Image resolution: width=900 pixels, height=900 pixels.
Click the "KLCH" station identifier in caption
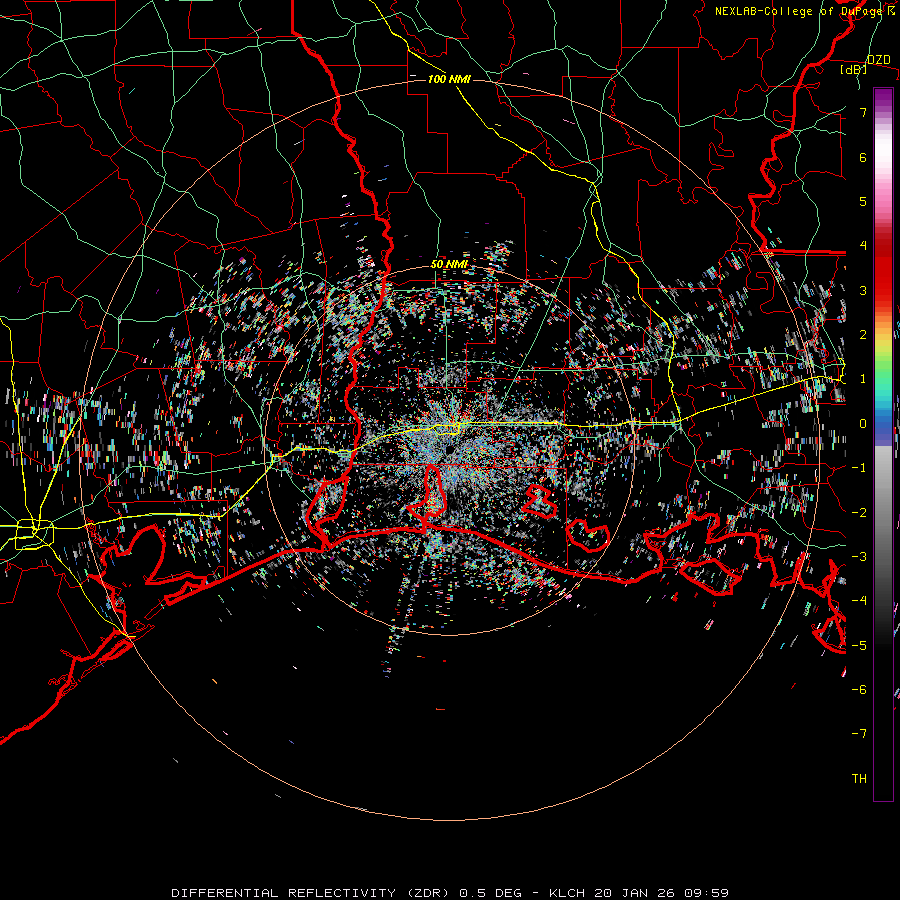pyautogui.click(x=567, y=893)
